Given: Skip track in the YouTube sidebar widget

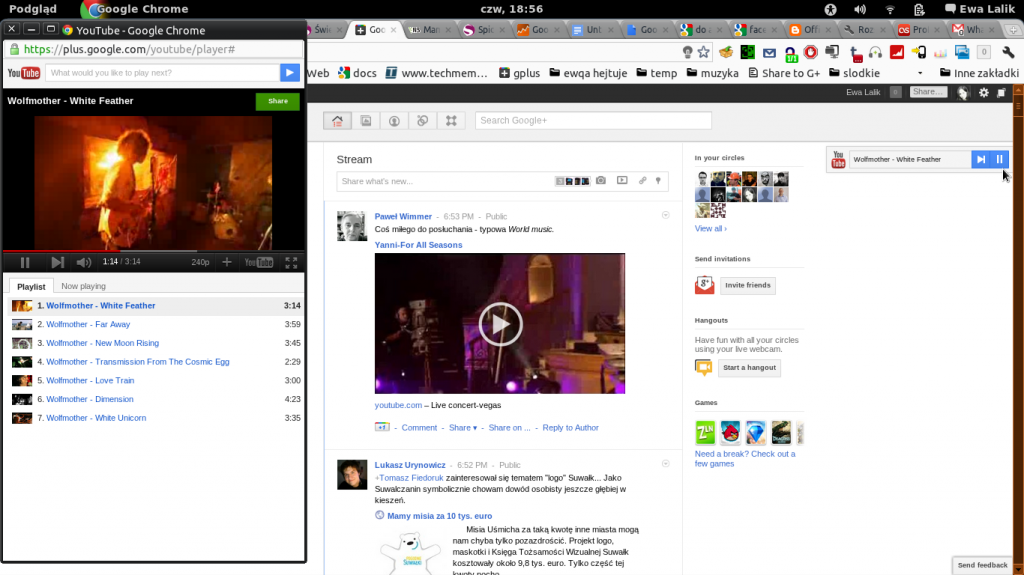Looking at the screenshot, I should coord(980,159).
